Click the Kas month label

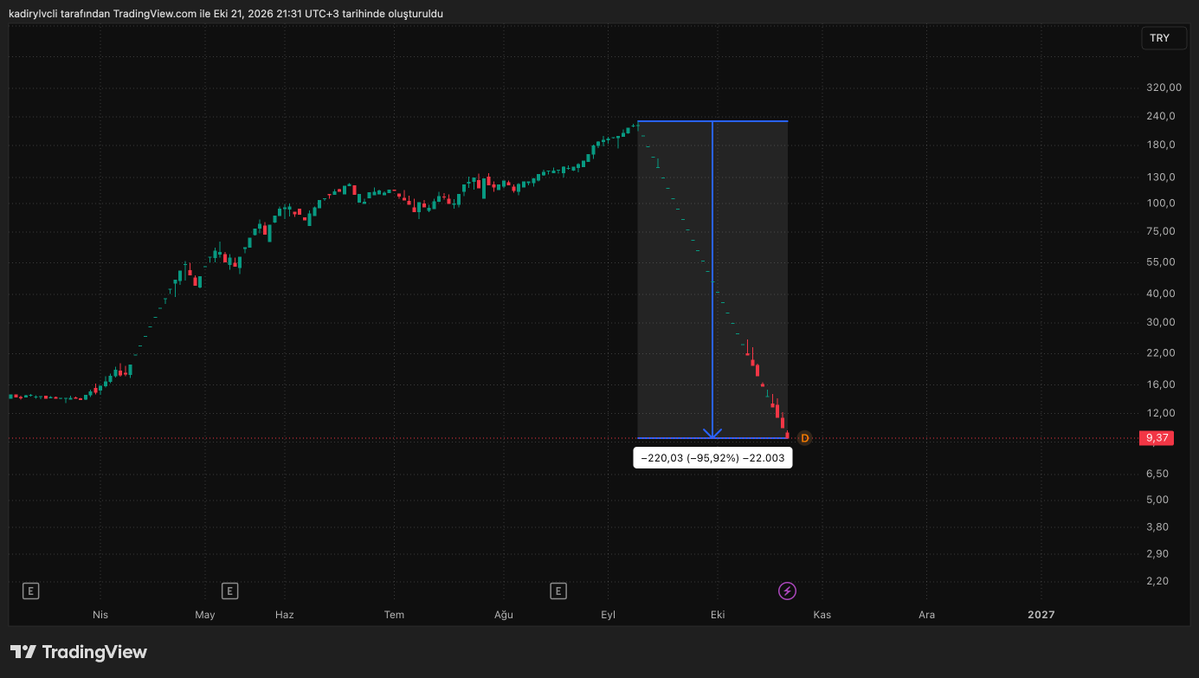822,615
